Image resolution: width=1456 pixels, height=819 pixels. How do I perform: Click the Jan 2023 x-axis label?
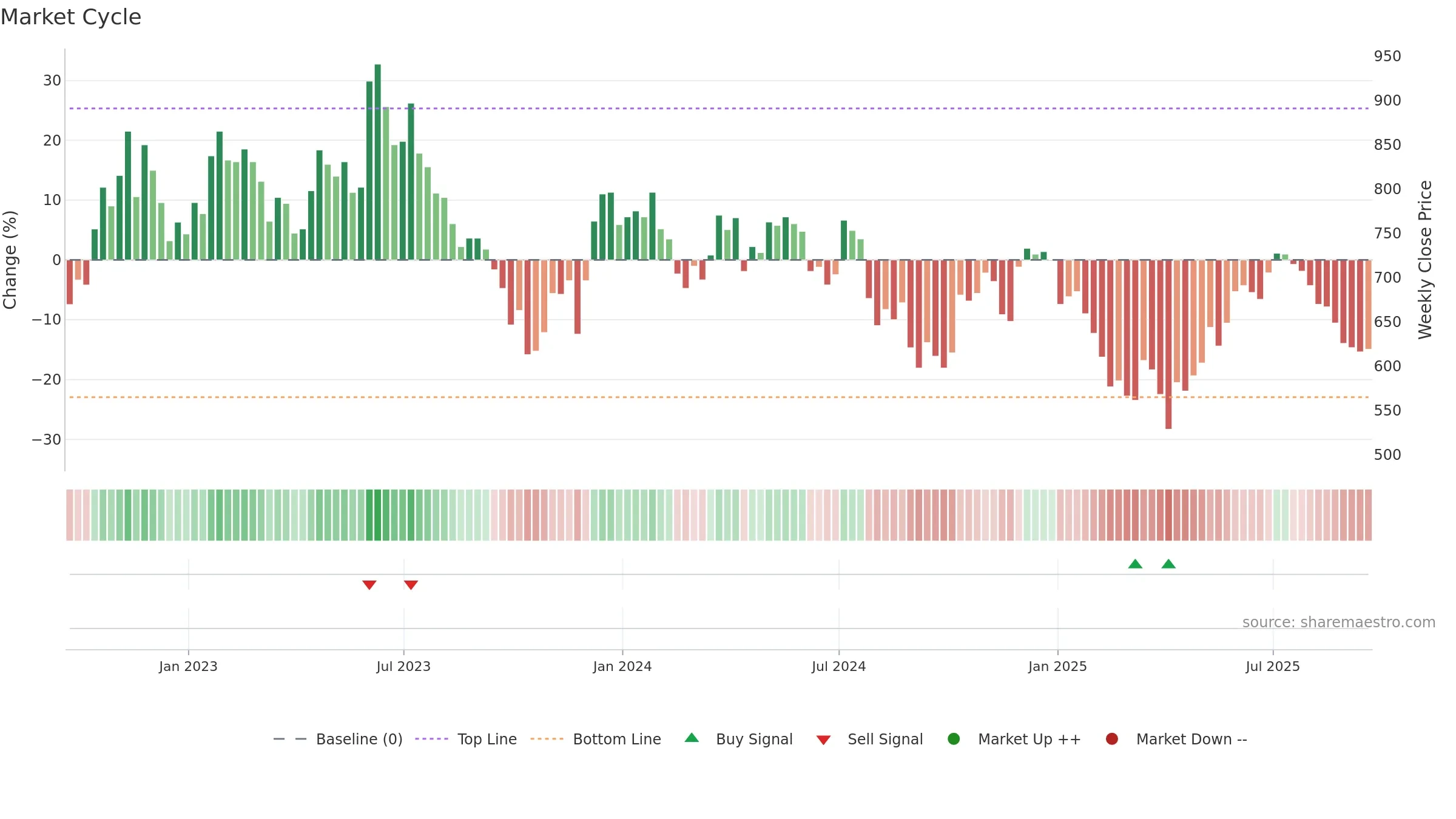188,666
